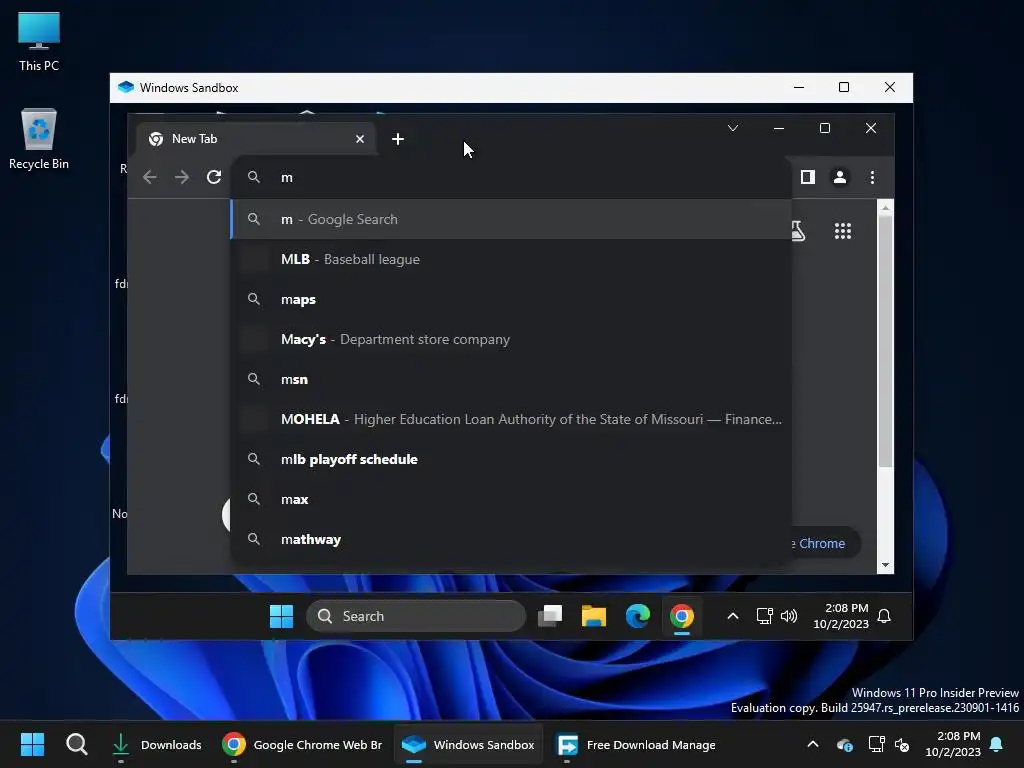Click the scrollbar down arrow in Chrome
The height and width of the screenshot is (768, 1024).
[885, 566]
